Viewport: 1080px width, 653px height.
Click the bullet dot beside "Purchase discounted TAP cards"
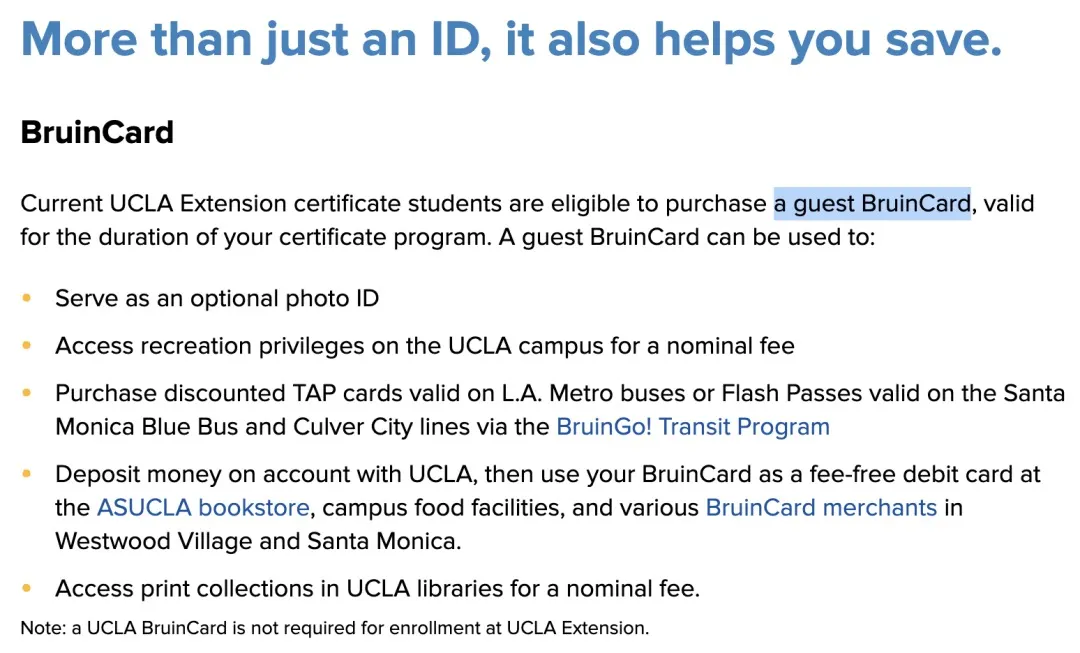pos(27,393)
